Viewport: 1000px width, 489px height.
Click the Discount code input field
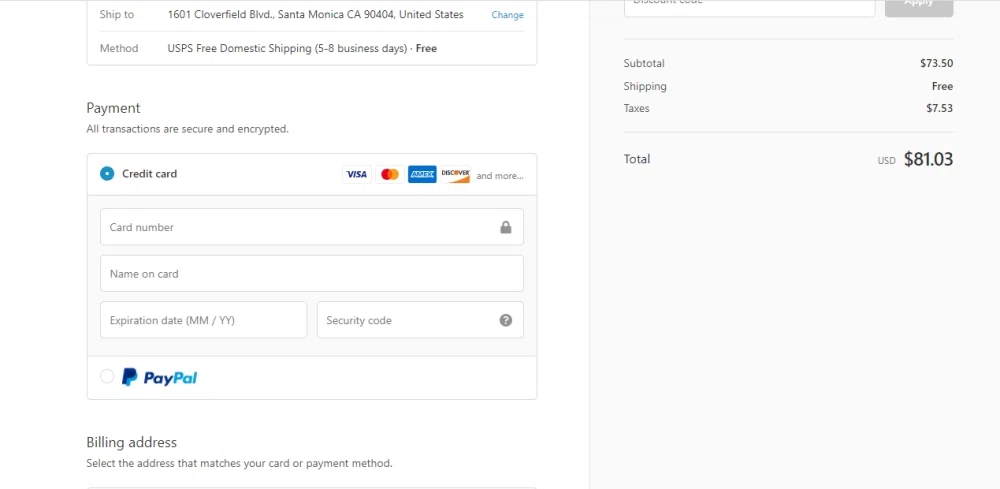749,5
